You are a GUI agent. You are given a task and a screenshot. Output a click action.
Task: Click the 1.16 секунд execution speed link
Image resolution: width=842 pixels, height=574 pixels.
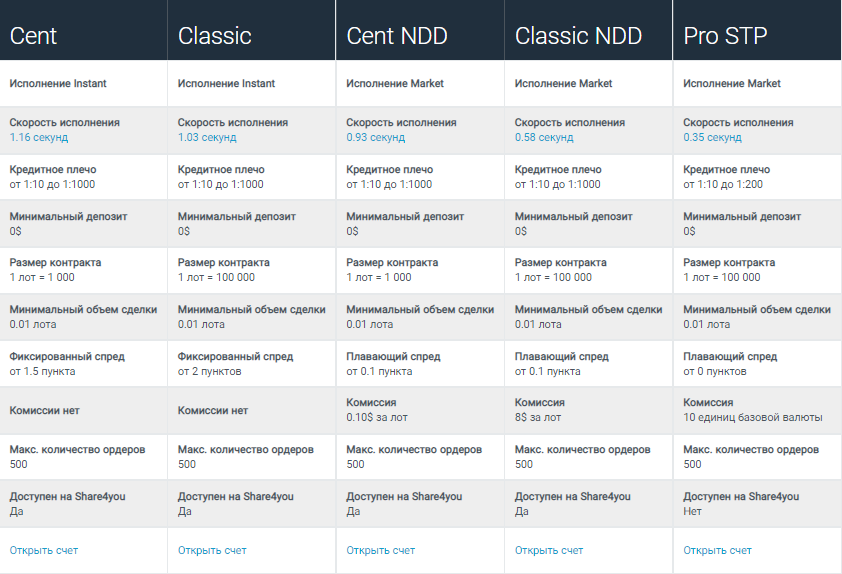pyautogui.click(x=39, y=137)
